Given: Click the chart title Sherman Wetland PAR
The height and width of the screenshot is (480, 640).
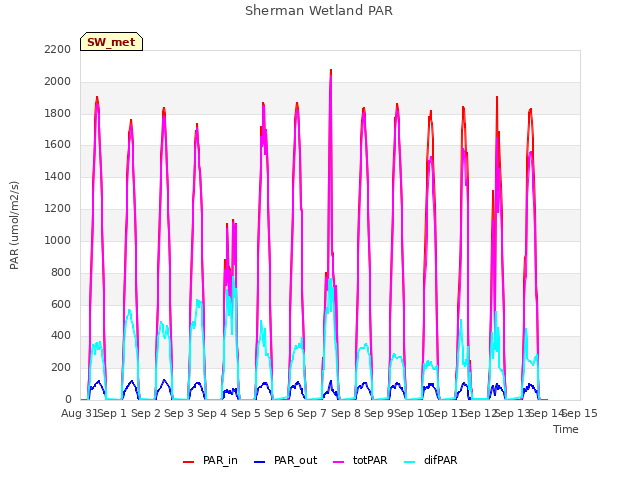Looking at the screenshot, I should click(x=319, y=11).
